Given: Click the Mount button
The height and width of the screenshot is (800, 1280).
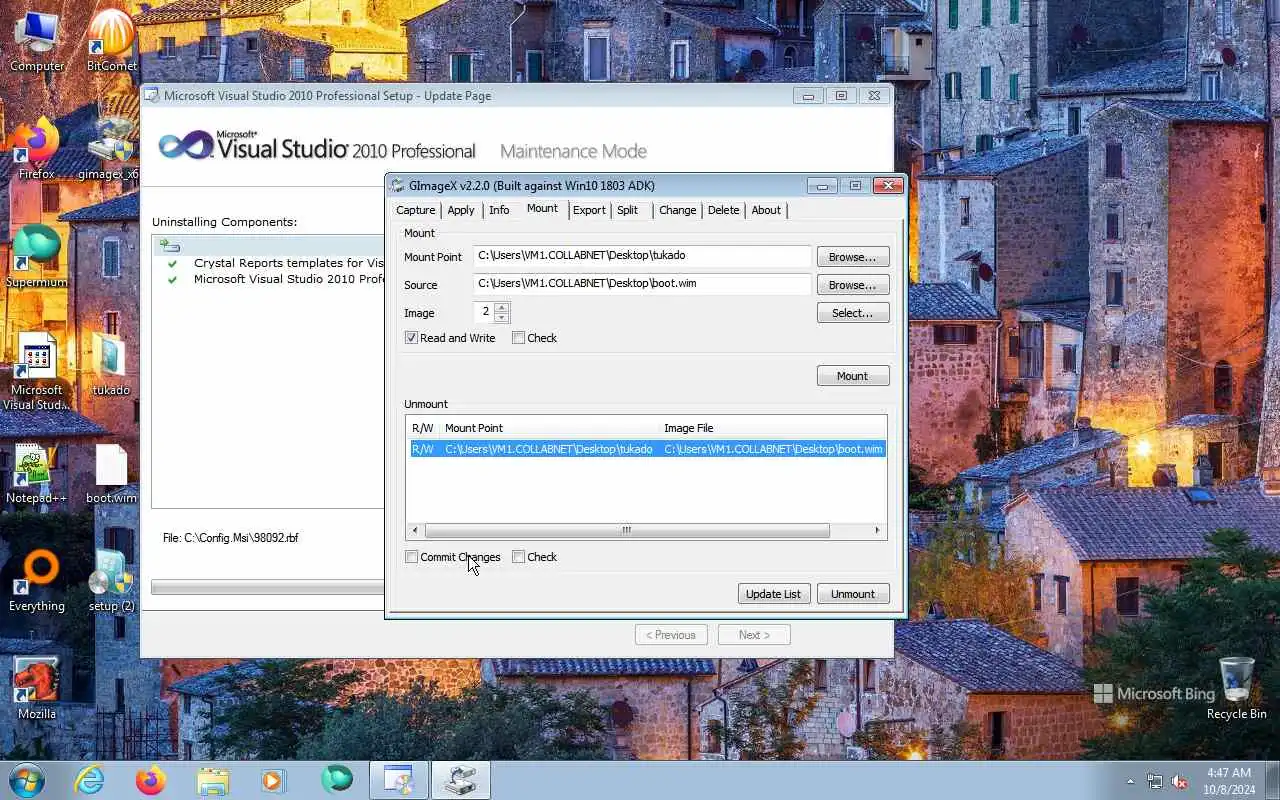Looking at the screenshot, I should click(853, 376).
